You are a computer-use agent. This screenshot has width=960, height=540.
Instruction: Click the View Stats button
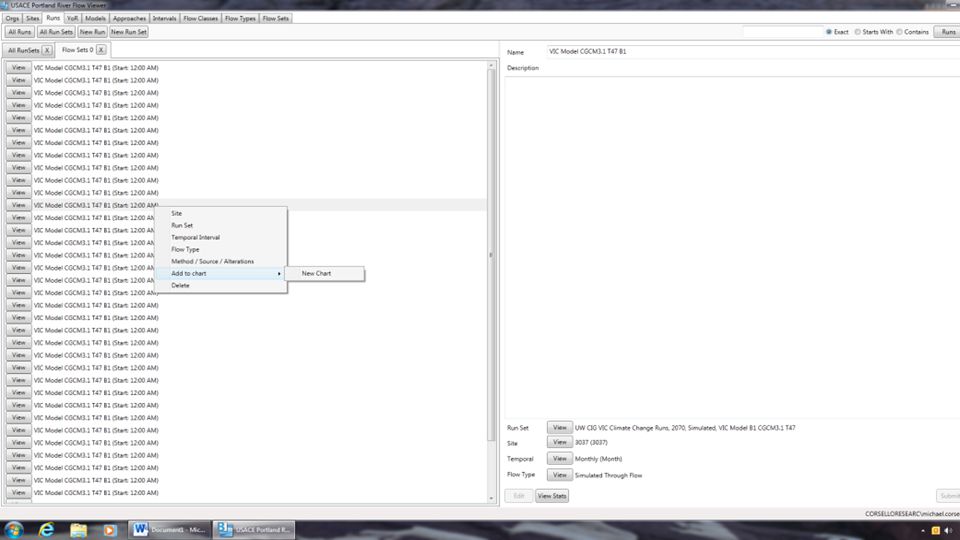552,496
